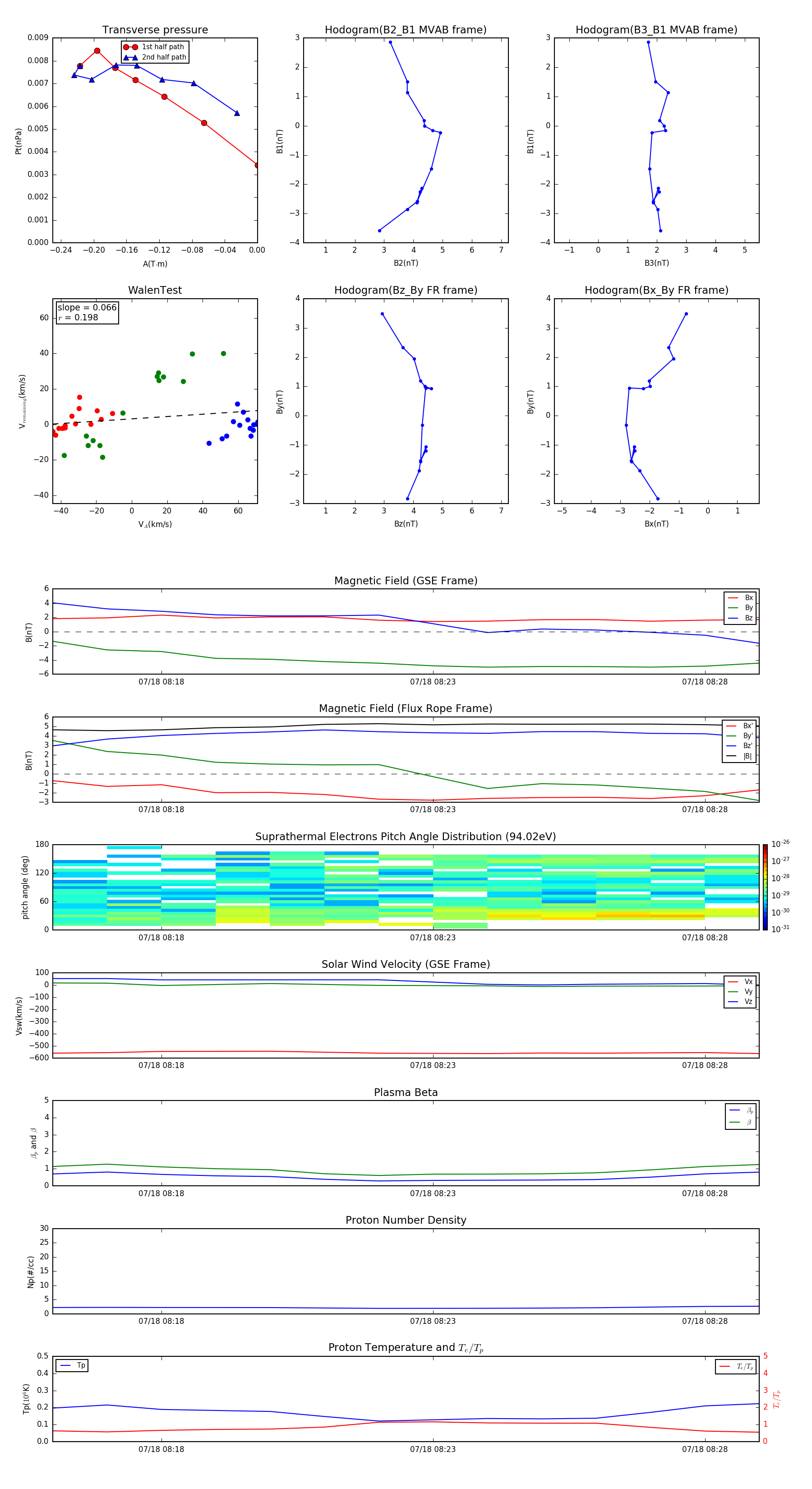Click the pitch angle colorbar
Screen dimensions: 812x1489
765,887
